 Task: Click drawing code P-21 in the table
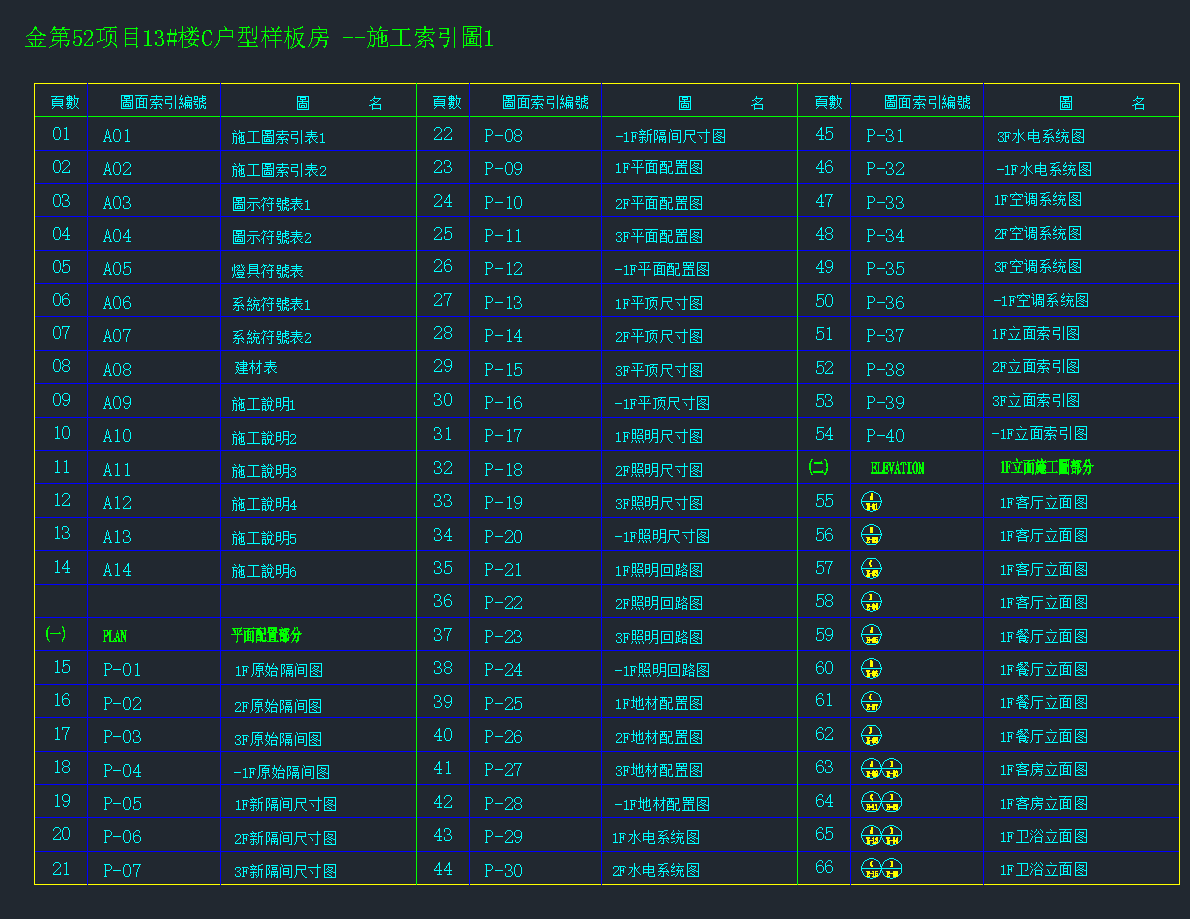point(503,570)
